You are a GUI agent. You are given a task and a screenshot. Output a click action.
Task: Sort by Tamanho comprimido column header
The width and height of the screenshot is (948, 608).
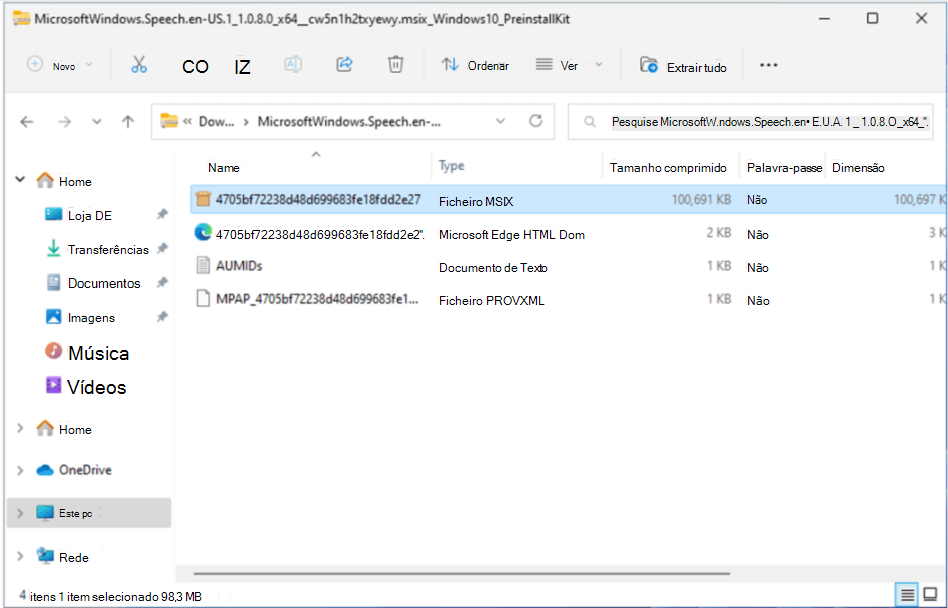[x=668, y=168]
